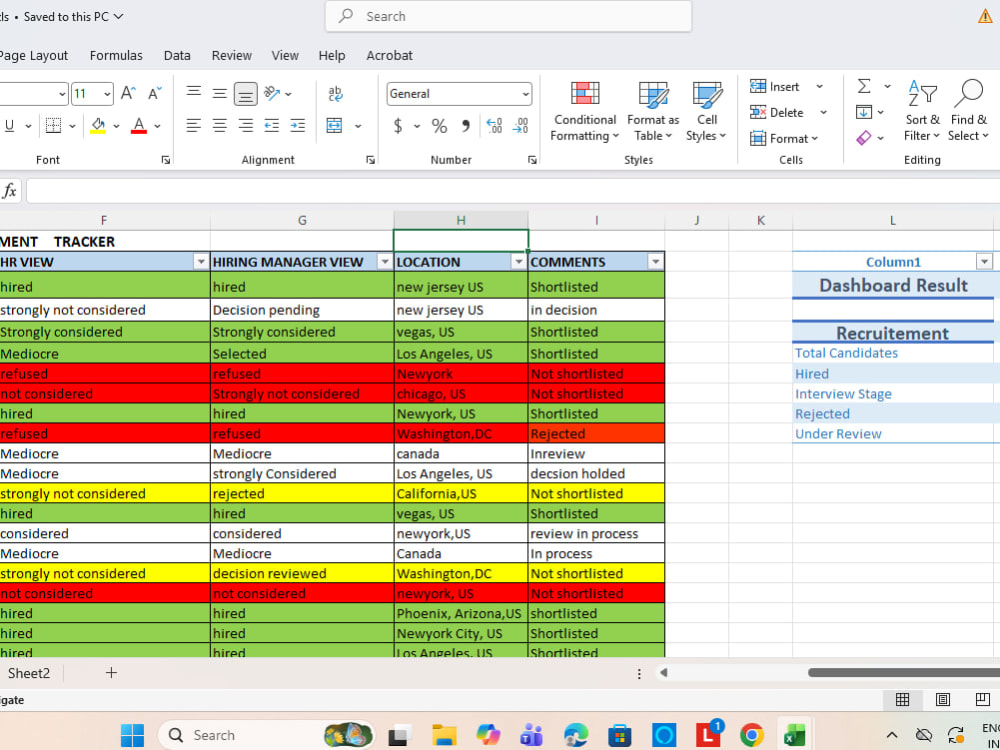This screenshot has width=1000, height=750.
Task: Increase the decimal places
Action: pos(494,126)
